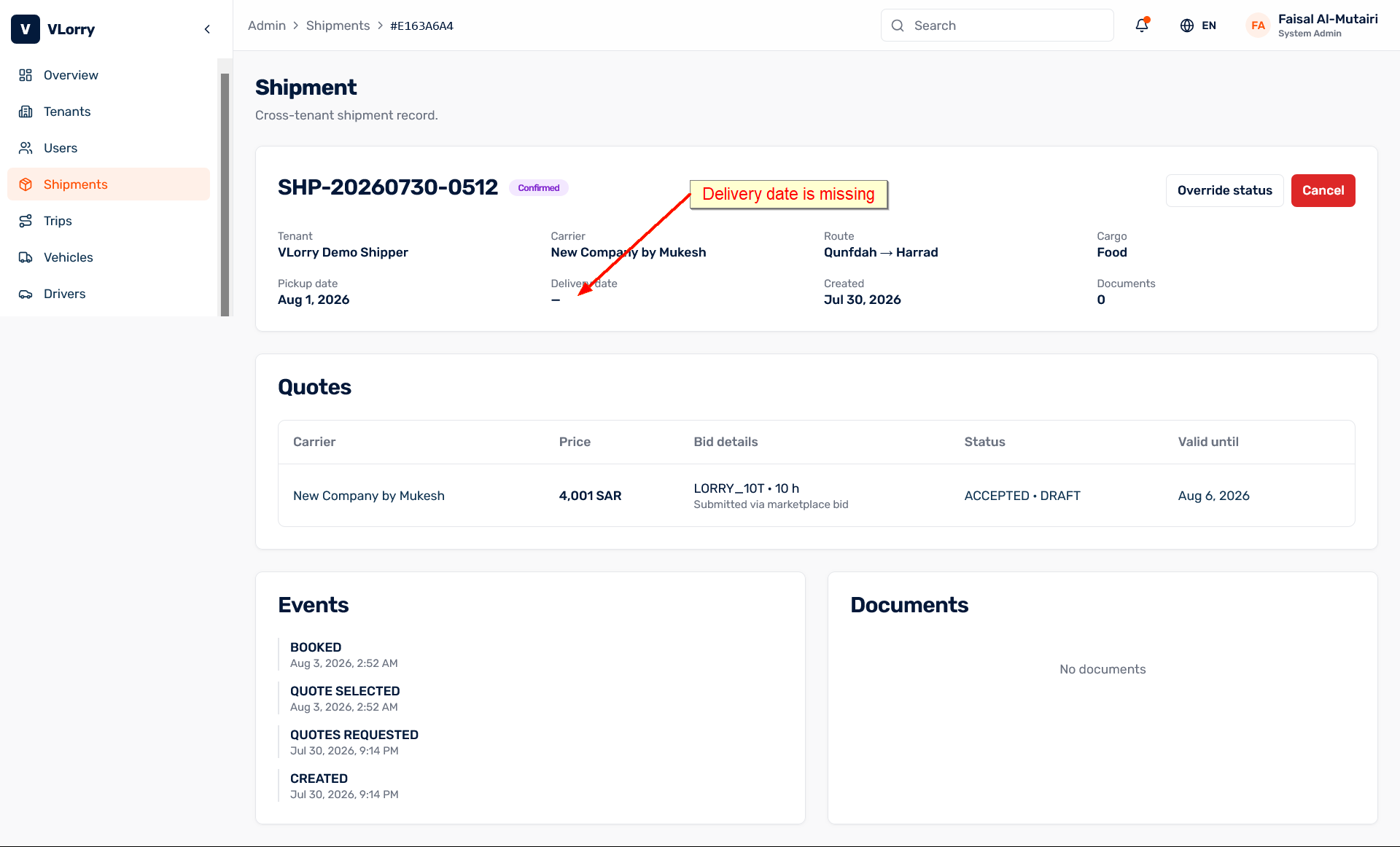Focus the Search input field

tap(997, 26)
